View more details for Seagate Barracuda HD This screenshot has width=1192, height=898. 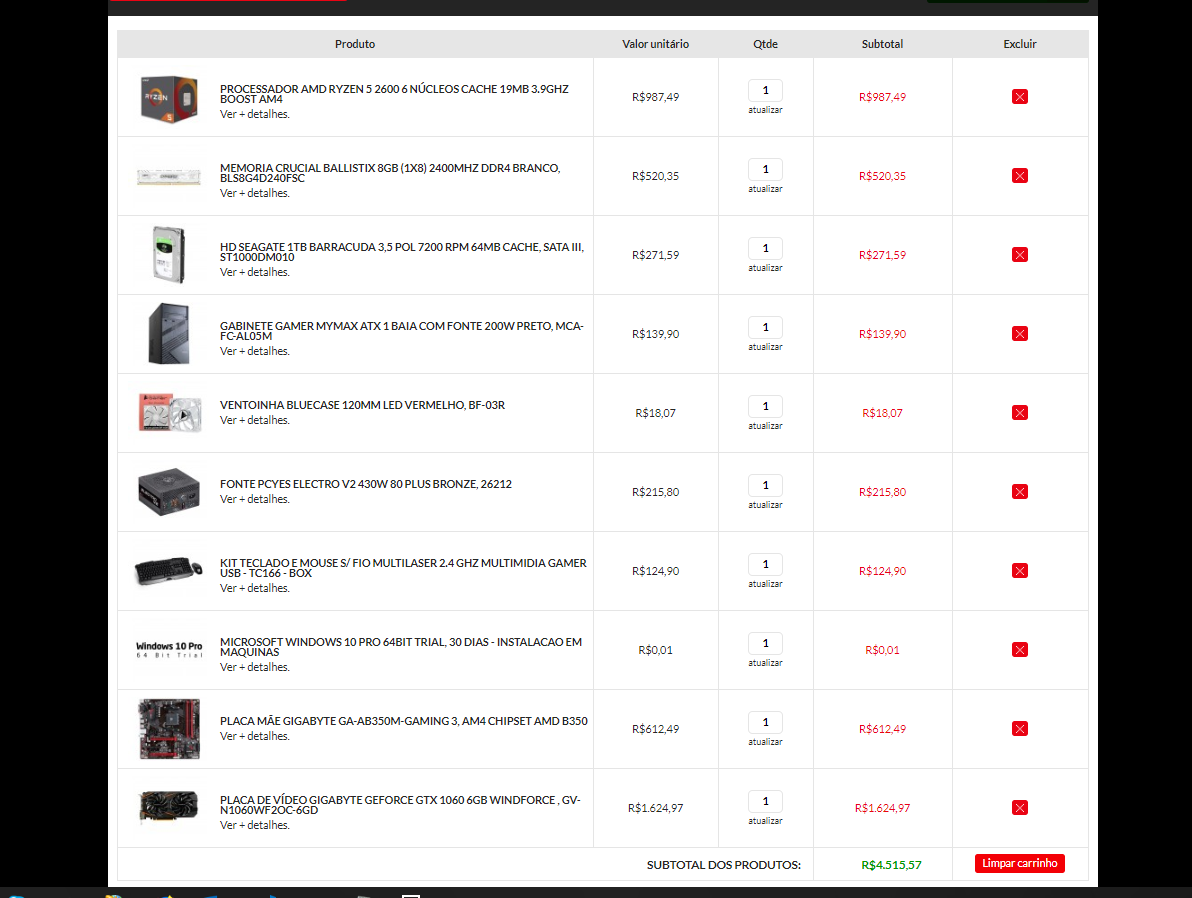[255, 272]
